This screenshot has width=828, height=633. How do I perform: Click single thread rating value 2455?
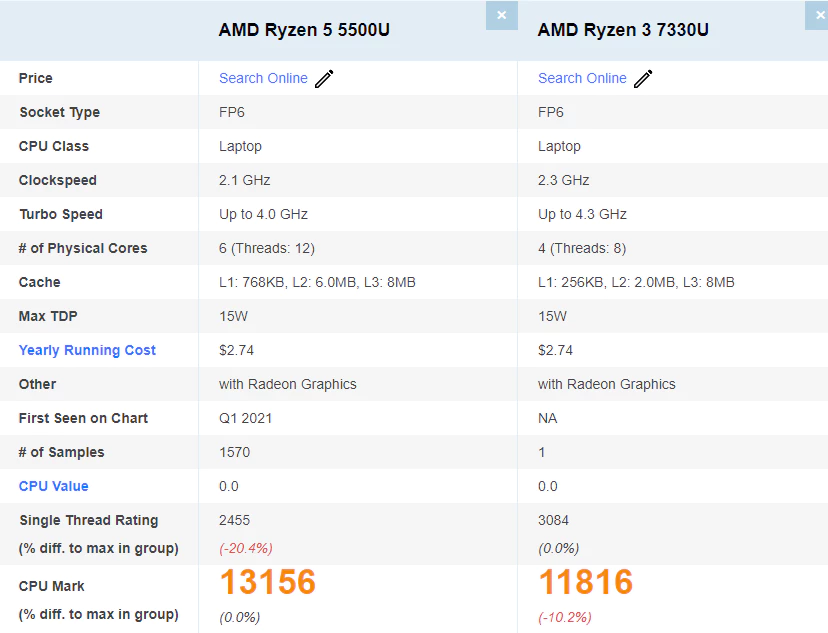tap(234, 520)
